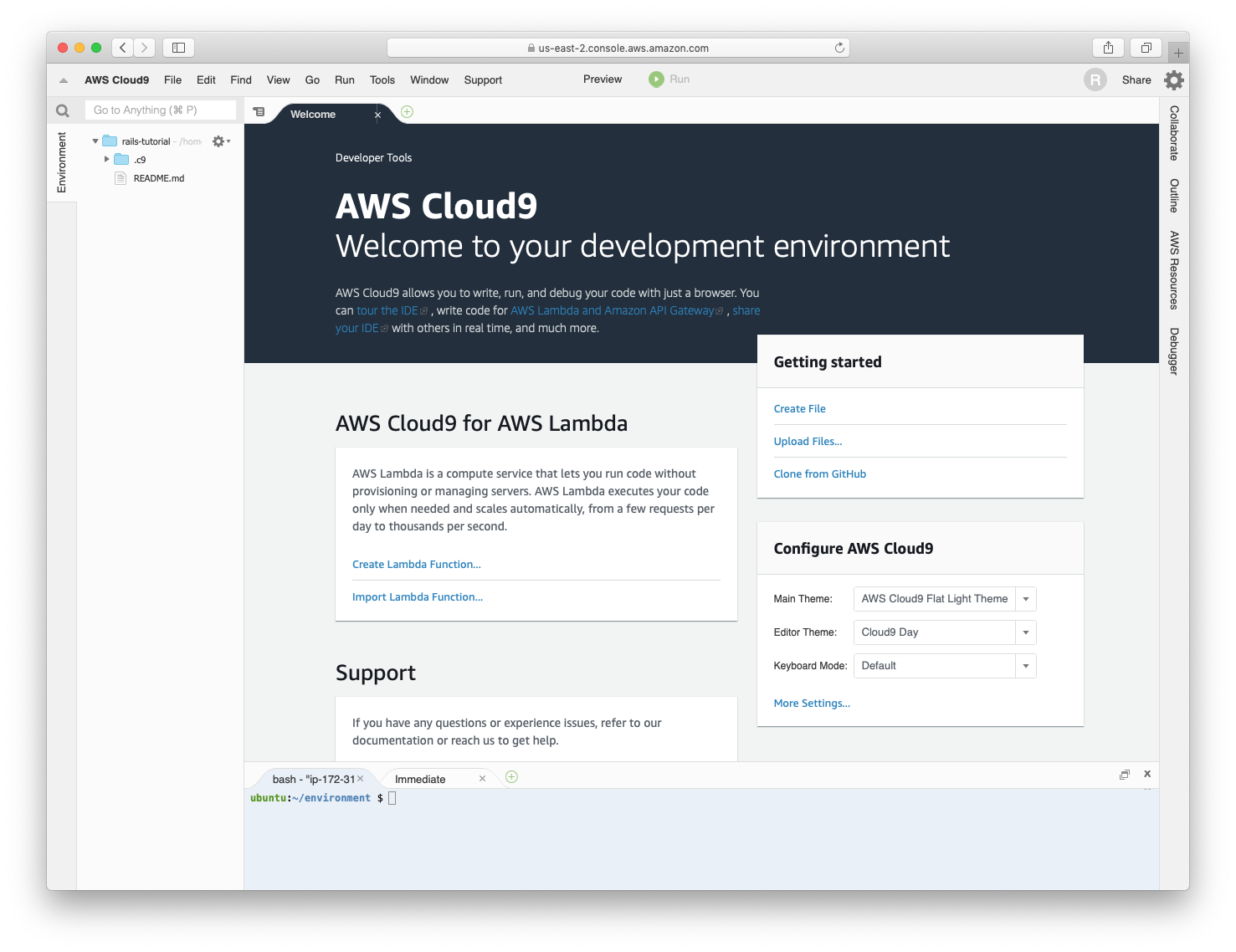Open the Support menu
This screenshot has width=1236, height=952.
pos(483,80)
